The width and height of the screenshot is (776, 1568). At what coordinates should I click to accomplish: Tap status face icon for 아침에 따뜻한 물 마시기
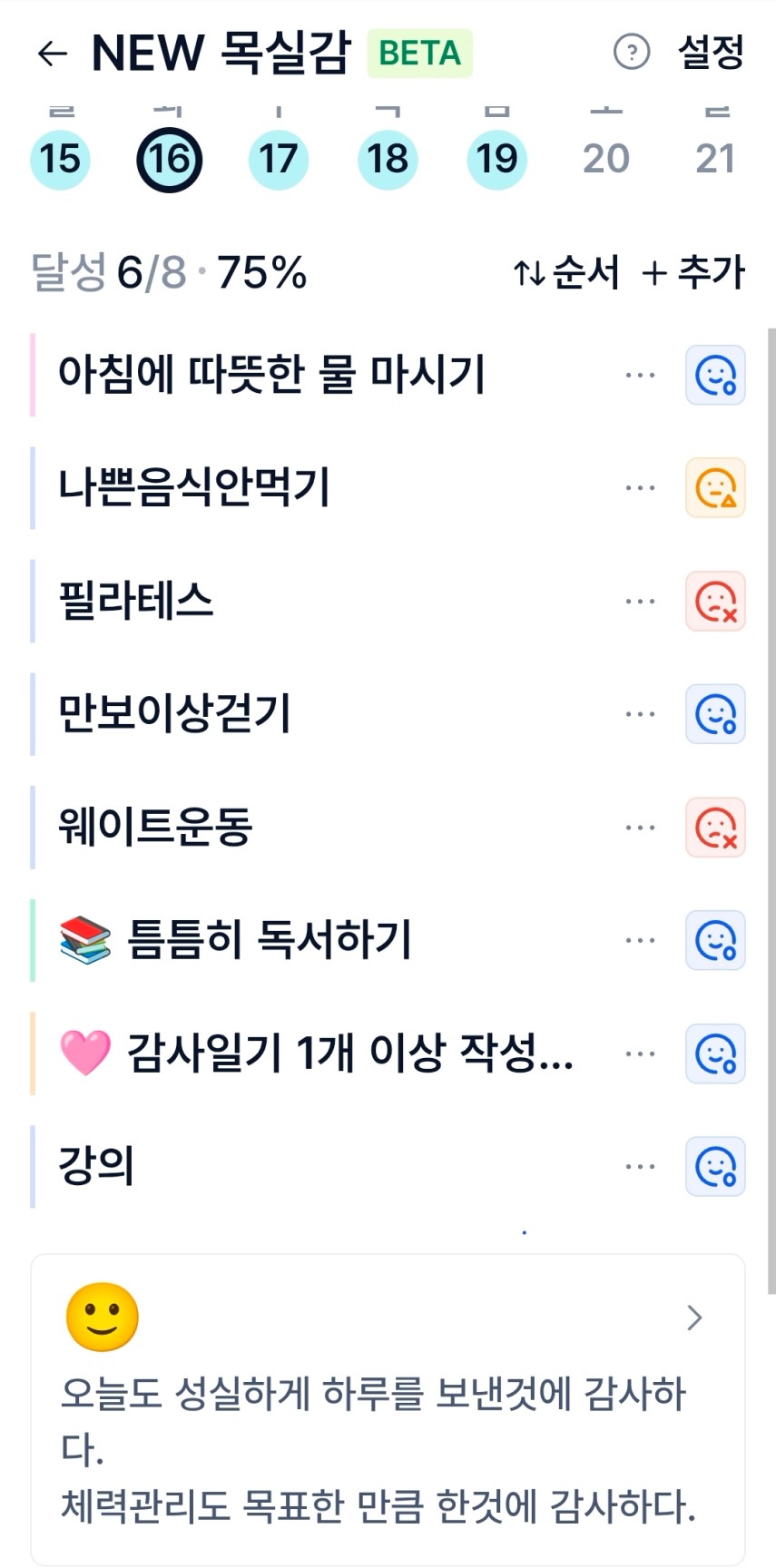coord(715,375)
